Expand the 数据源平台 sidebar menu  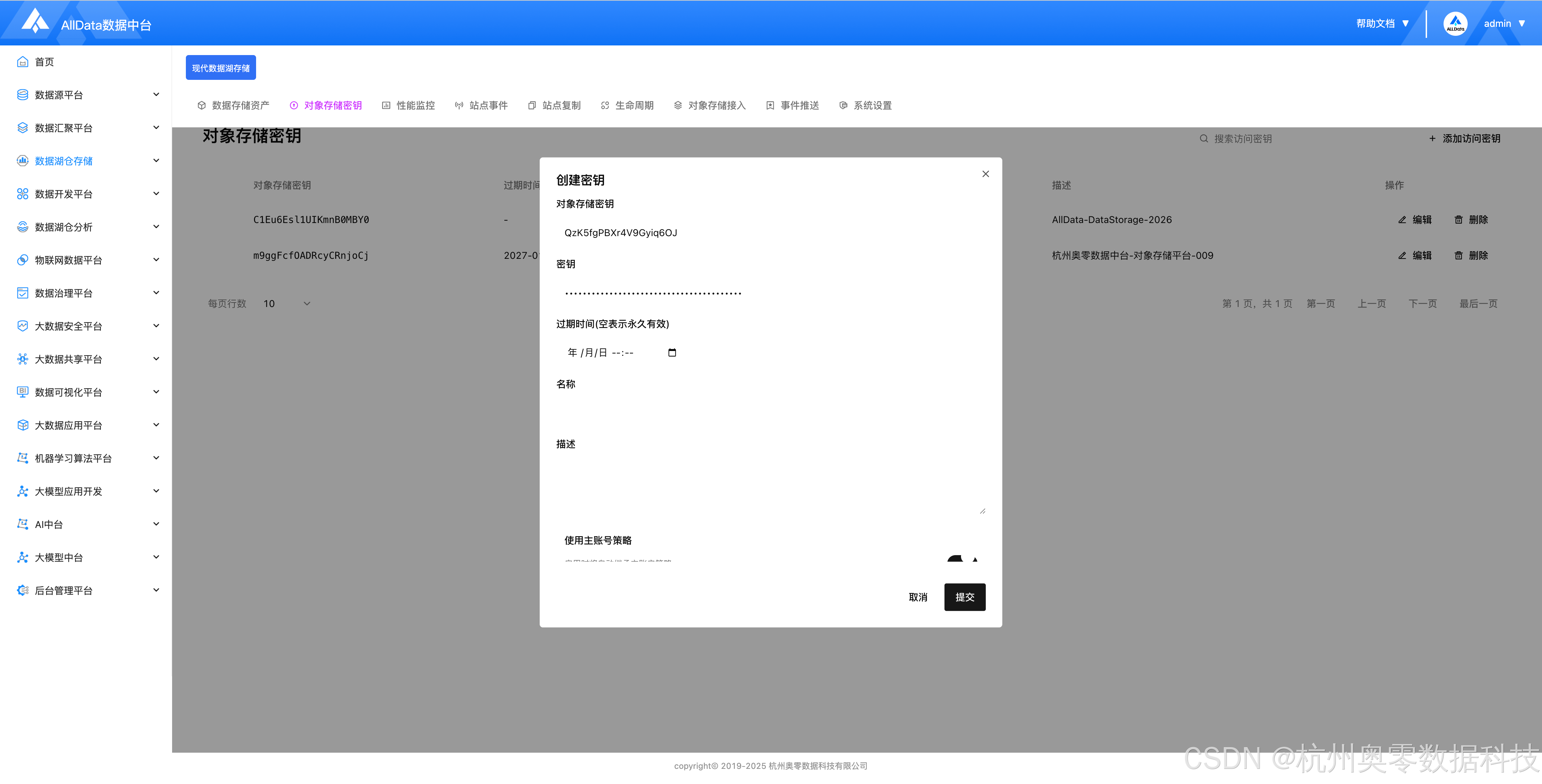[156, 95]
